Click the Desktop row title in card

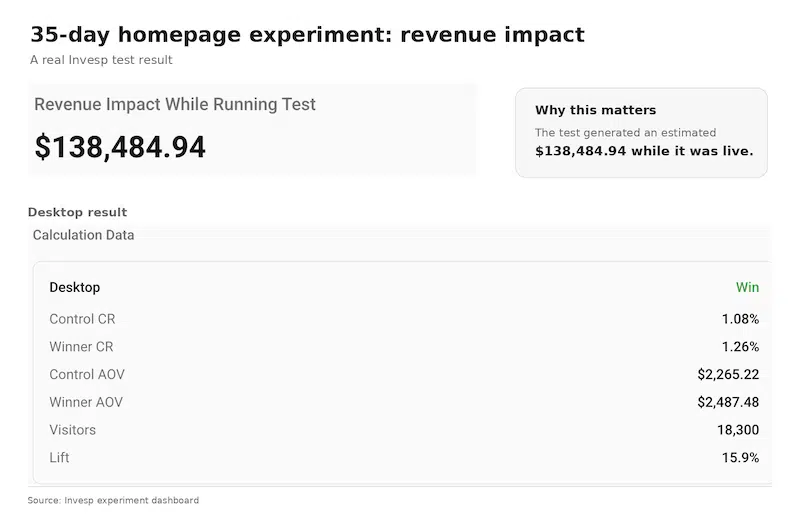74,287
